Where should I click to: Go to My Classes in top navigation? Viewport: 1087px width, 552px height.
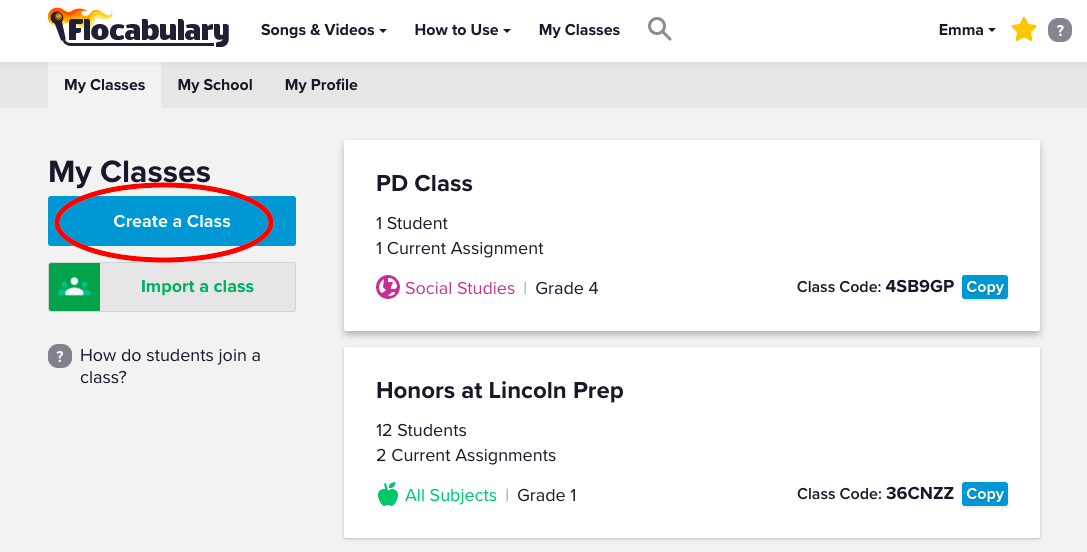click(579, 30)
